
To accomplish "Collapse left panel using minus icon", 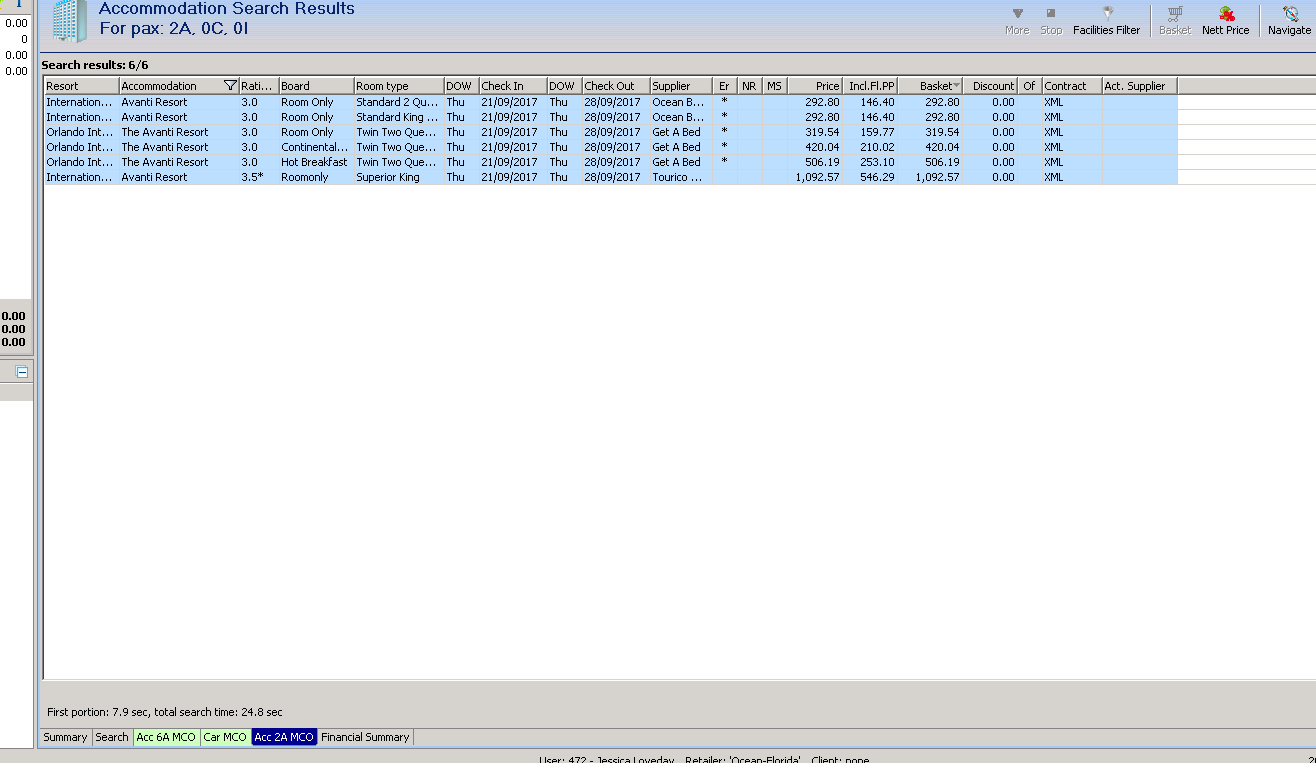I will (x=22, y=372).
